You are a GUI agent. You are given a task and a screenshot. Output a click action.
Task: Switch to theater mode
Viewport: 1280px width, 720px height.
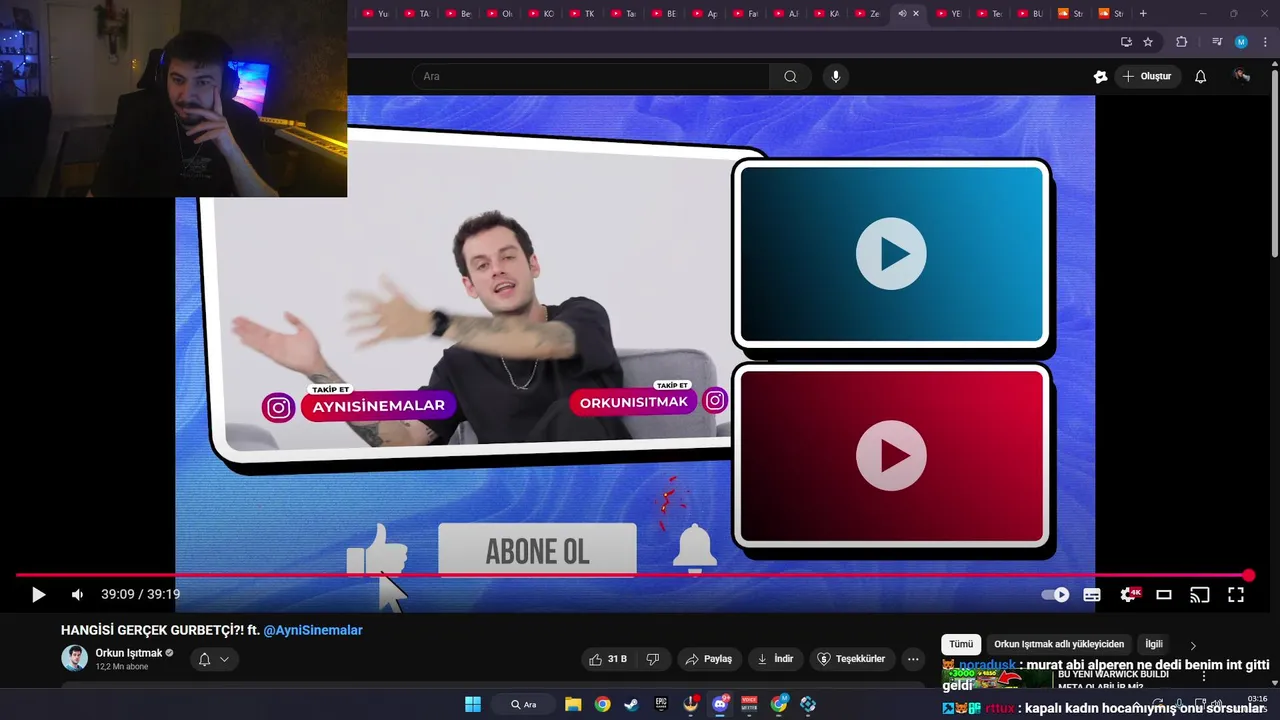[1164, 595]
